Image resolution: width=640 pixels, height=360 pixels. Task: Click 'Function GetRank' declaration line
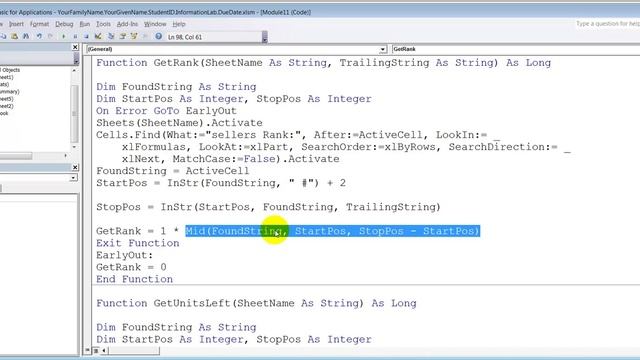(x=323, y=63)
